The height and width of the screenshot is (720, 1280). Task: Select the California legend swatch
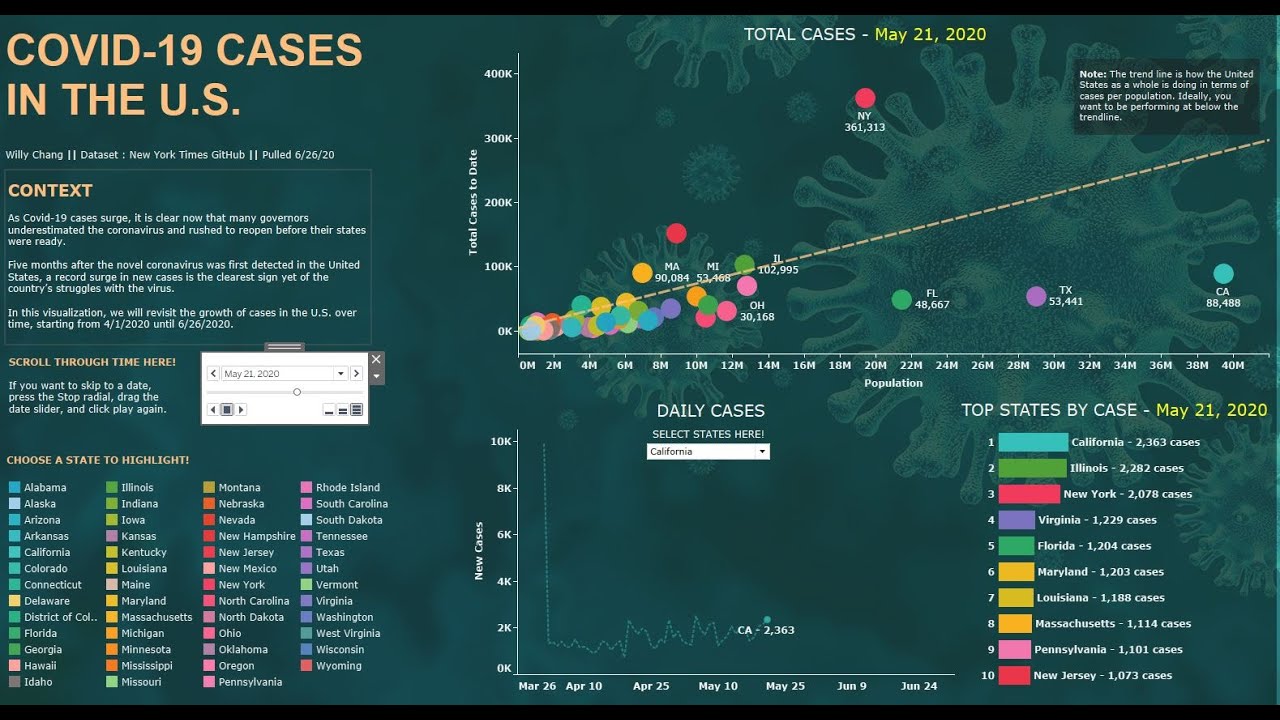click(15, 552)
